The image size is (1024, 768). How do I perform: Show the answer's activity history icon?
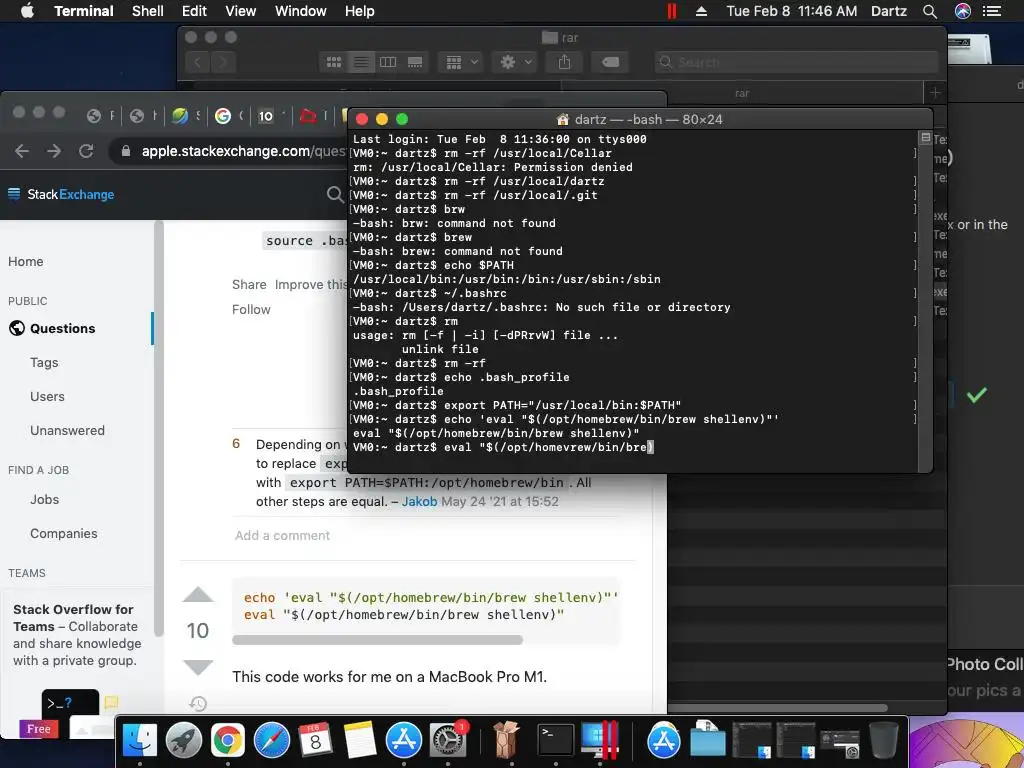[x=198, y=703]
